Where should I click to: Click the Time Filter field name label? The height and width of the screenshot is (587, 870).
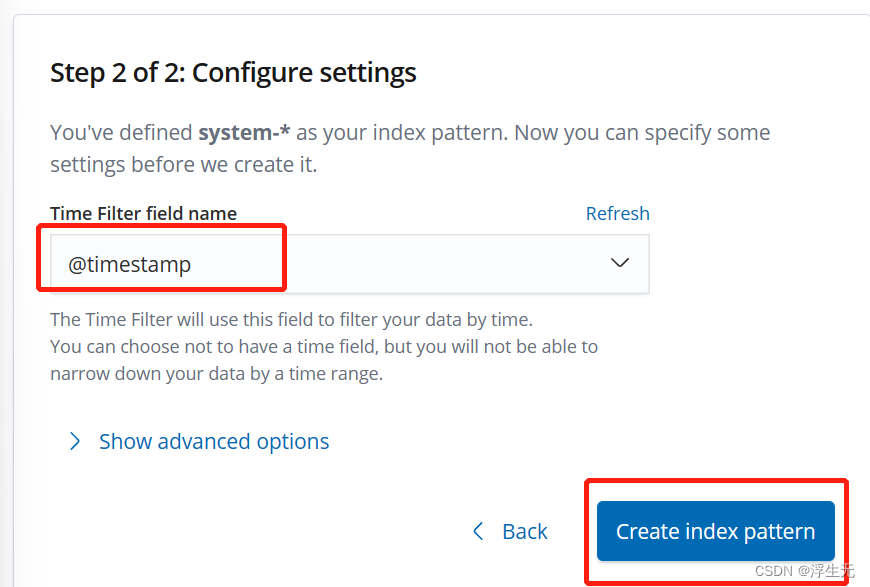[143, 213]
